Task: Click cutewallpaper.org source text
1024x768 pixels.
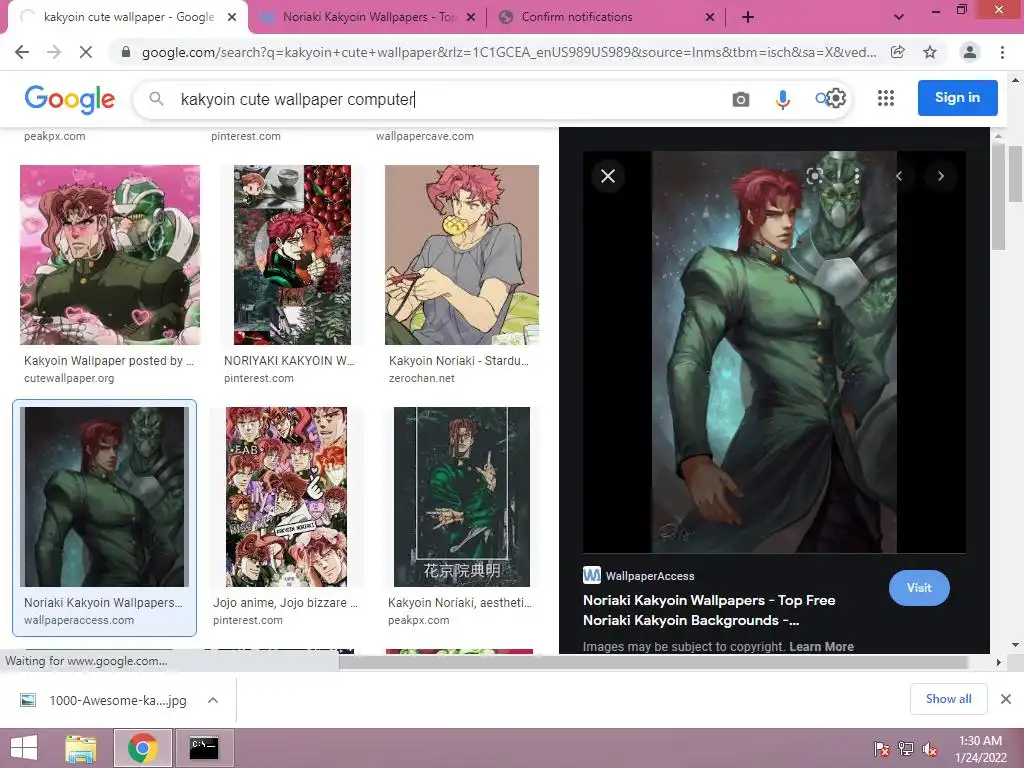Action: [x=69, y=378]
